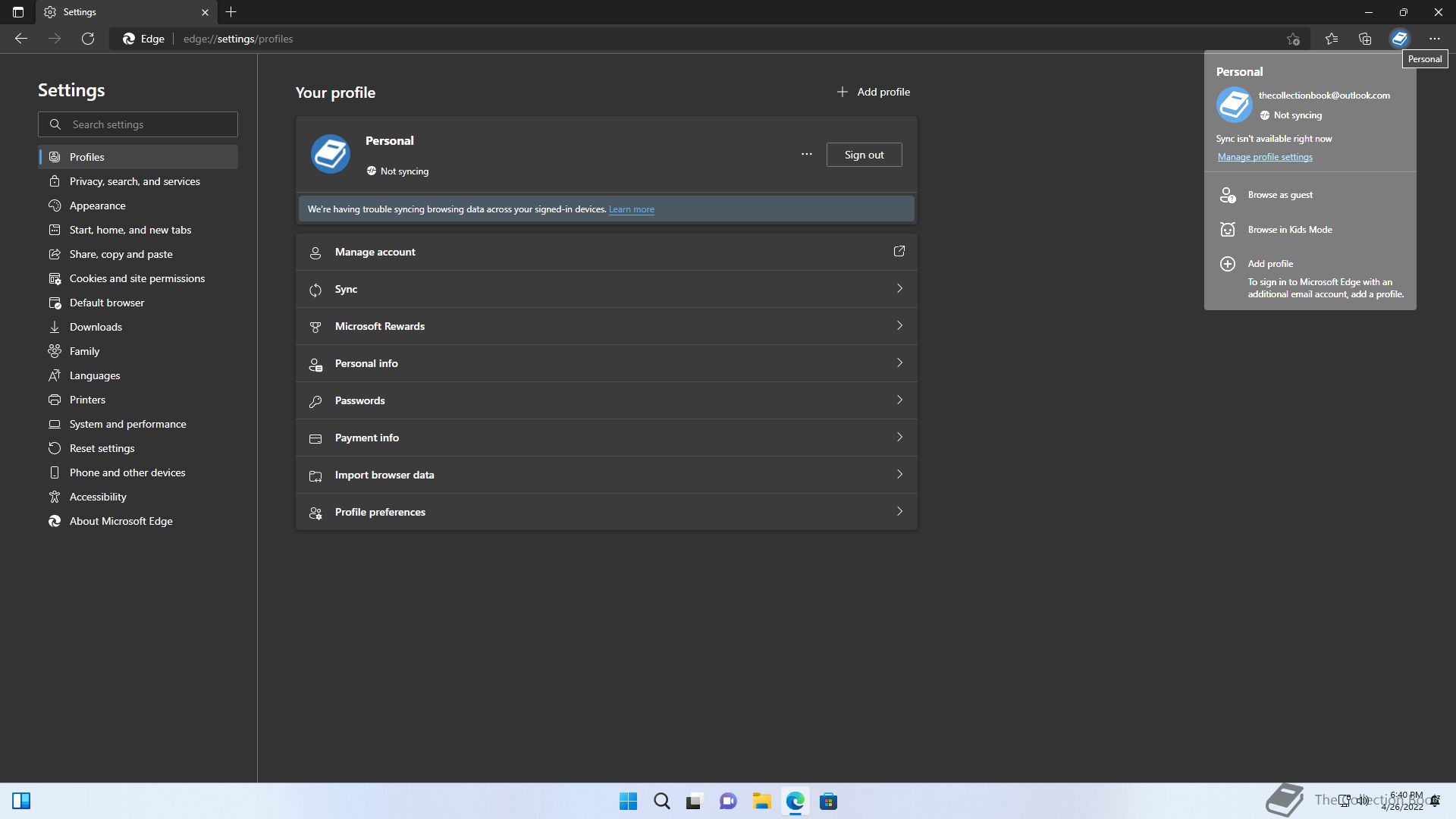Screen dimensions: 1456x819
Task: Open About Microsoft Edge
Action: (138, 521)
